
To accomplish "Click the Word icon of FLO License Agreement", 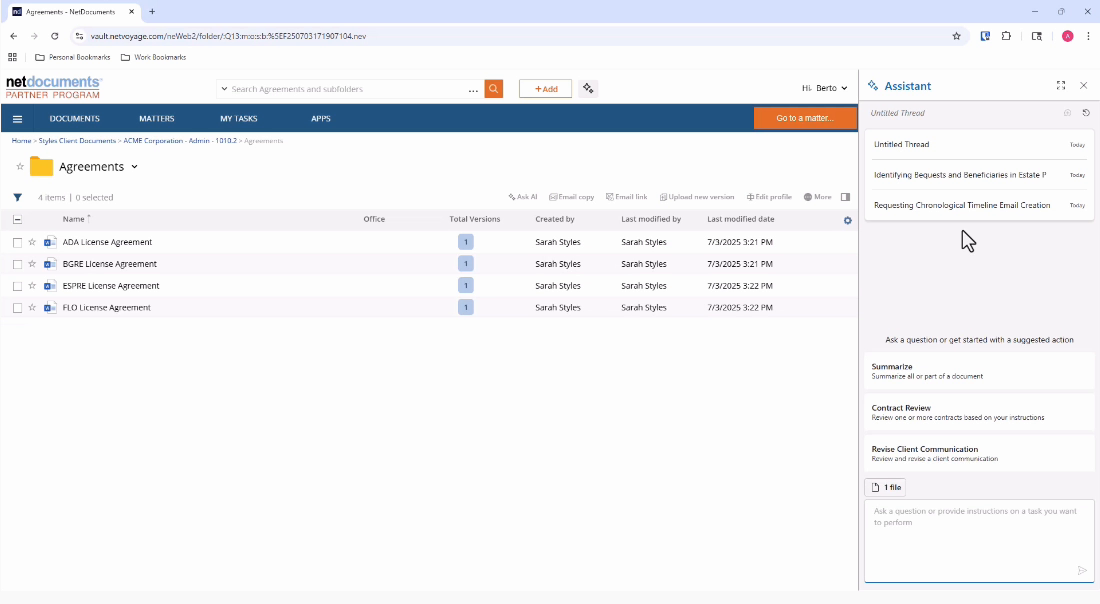I will 50,307.
